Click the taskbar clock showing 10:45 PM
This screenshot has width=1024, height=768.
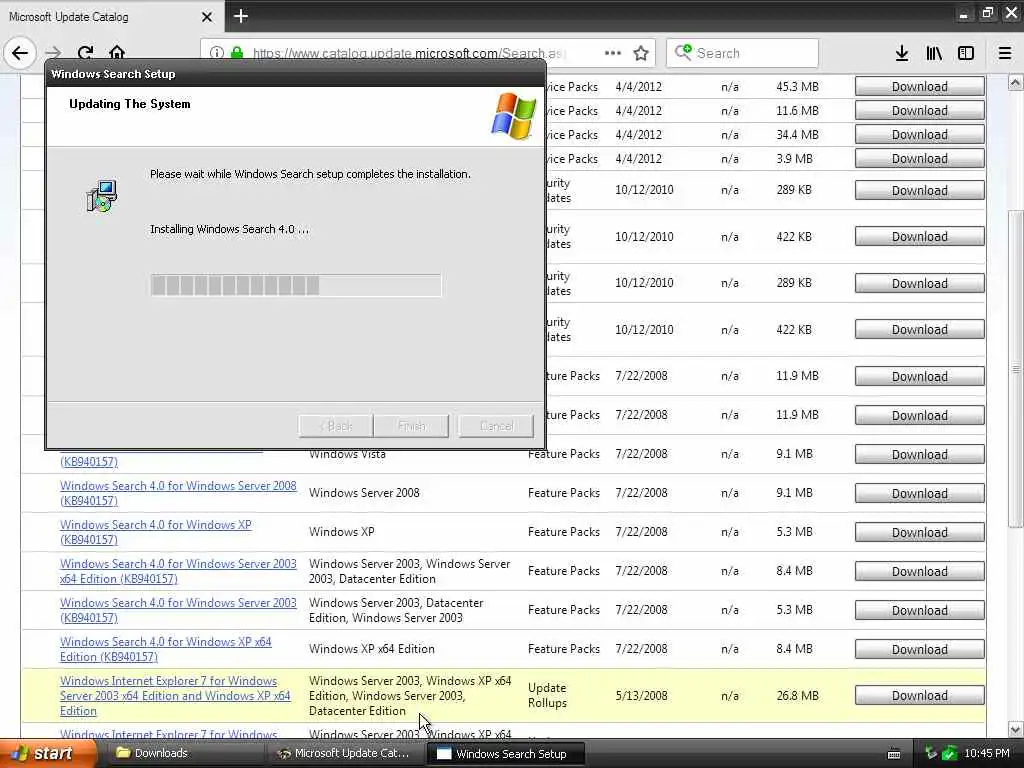(987, 754)
